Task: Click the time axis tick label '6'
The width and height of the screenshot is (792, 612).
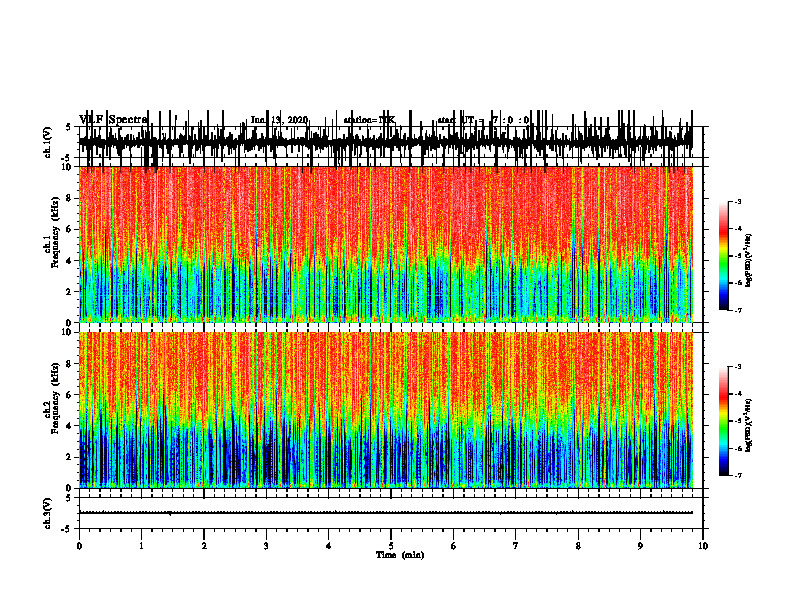Action: 454,546
